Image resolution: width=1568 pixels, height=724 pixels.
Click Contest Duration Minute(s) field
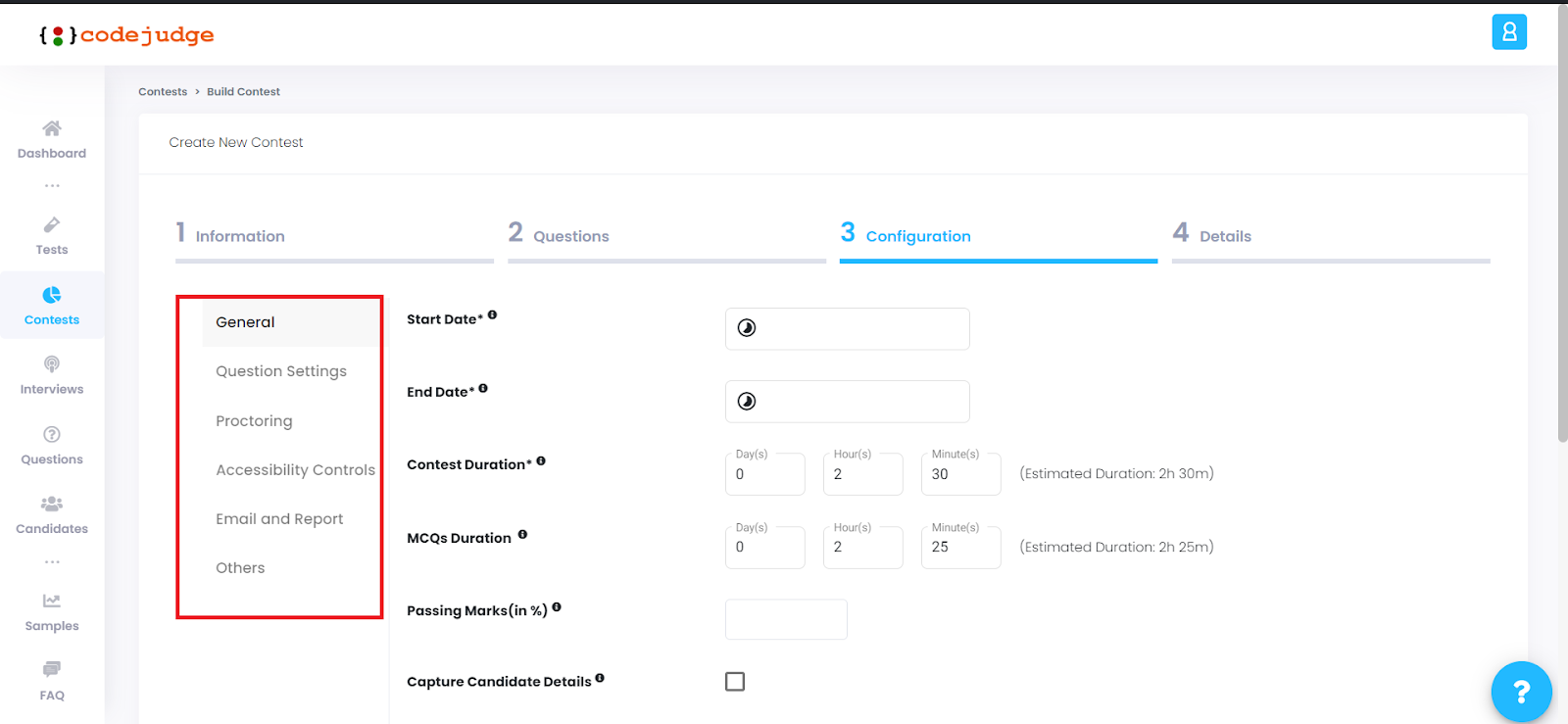[961, 474]
